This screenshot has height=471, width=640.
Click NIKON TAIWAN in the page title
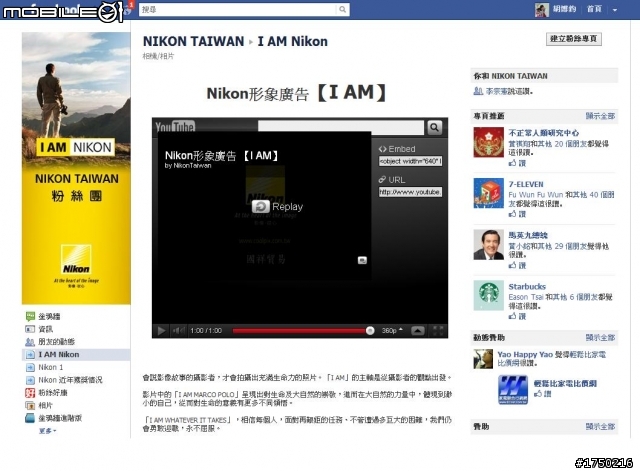[x=193, y=41]
